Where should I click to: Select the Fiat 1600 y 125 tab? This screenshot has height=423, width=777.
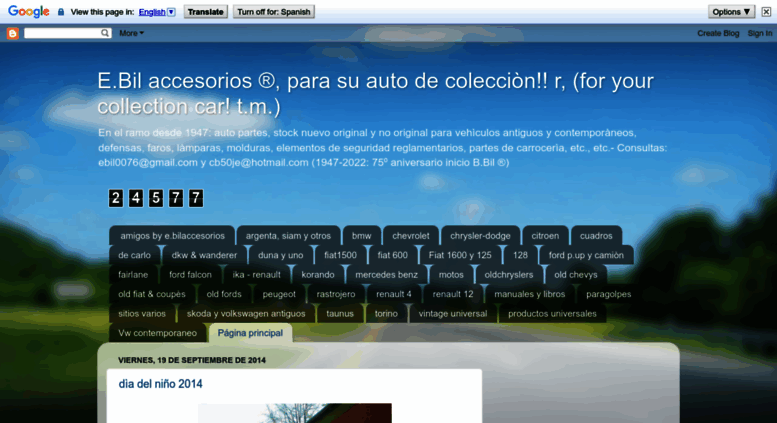(x=460, y=255)
